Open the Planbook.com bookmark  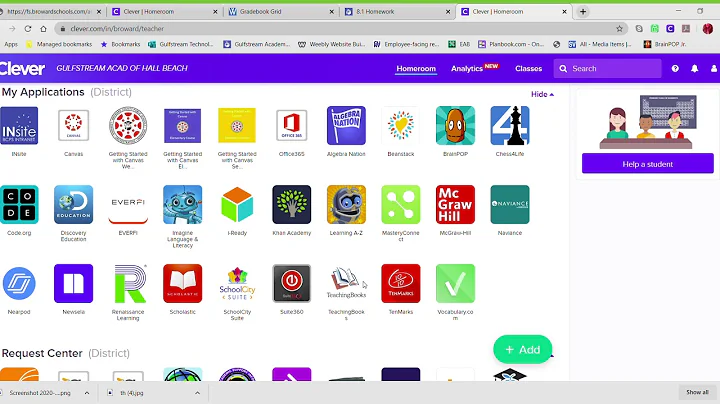[511, 44]
